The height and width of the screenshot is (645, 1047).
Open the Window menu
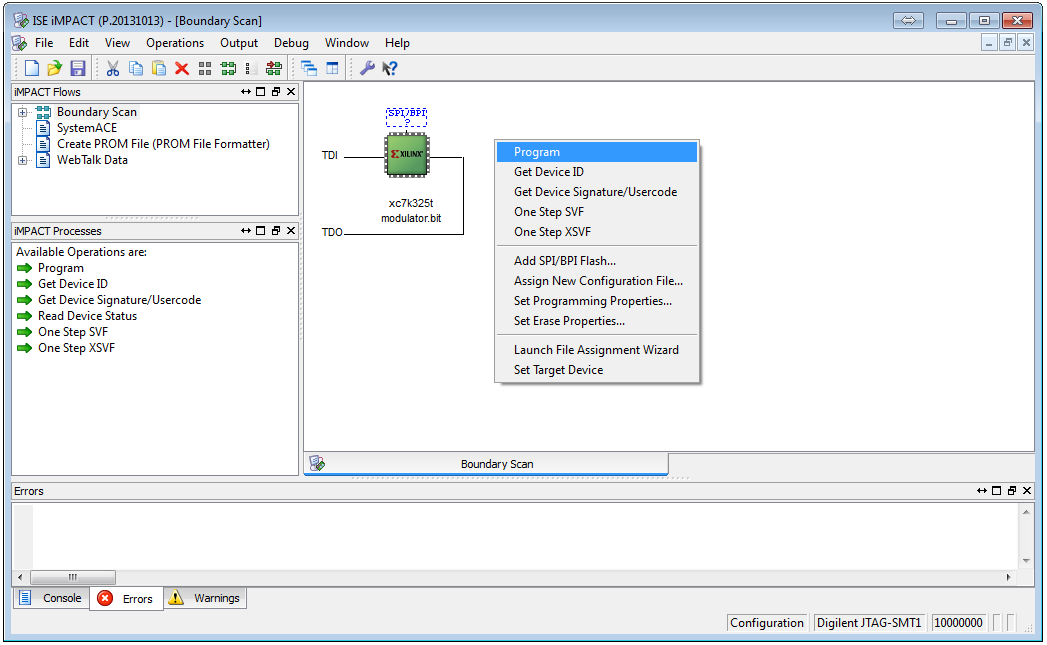click(x=347, y=43)
